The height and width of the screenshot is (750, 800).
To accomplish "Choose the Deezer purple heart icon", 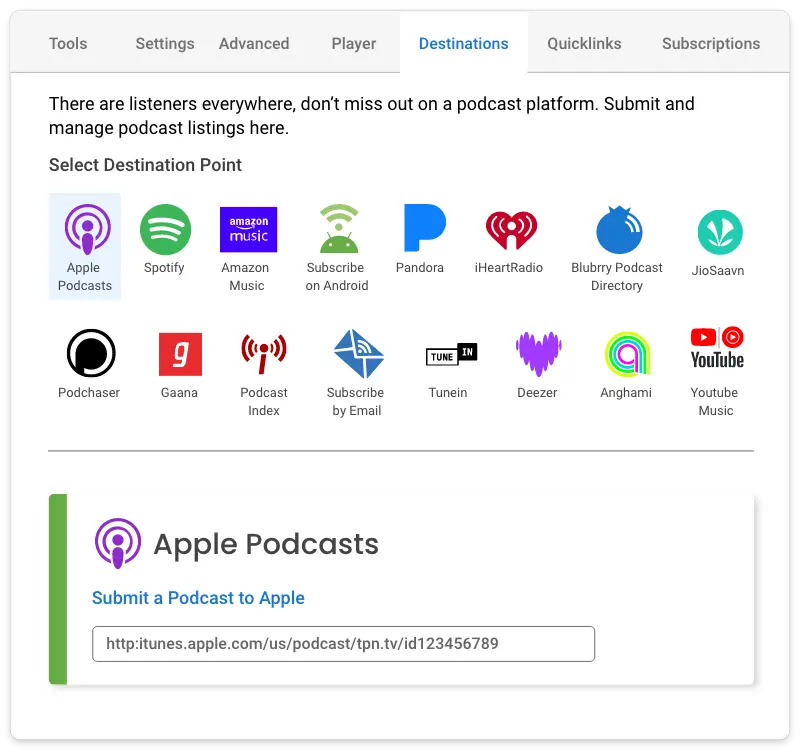I will (538, 354).
